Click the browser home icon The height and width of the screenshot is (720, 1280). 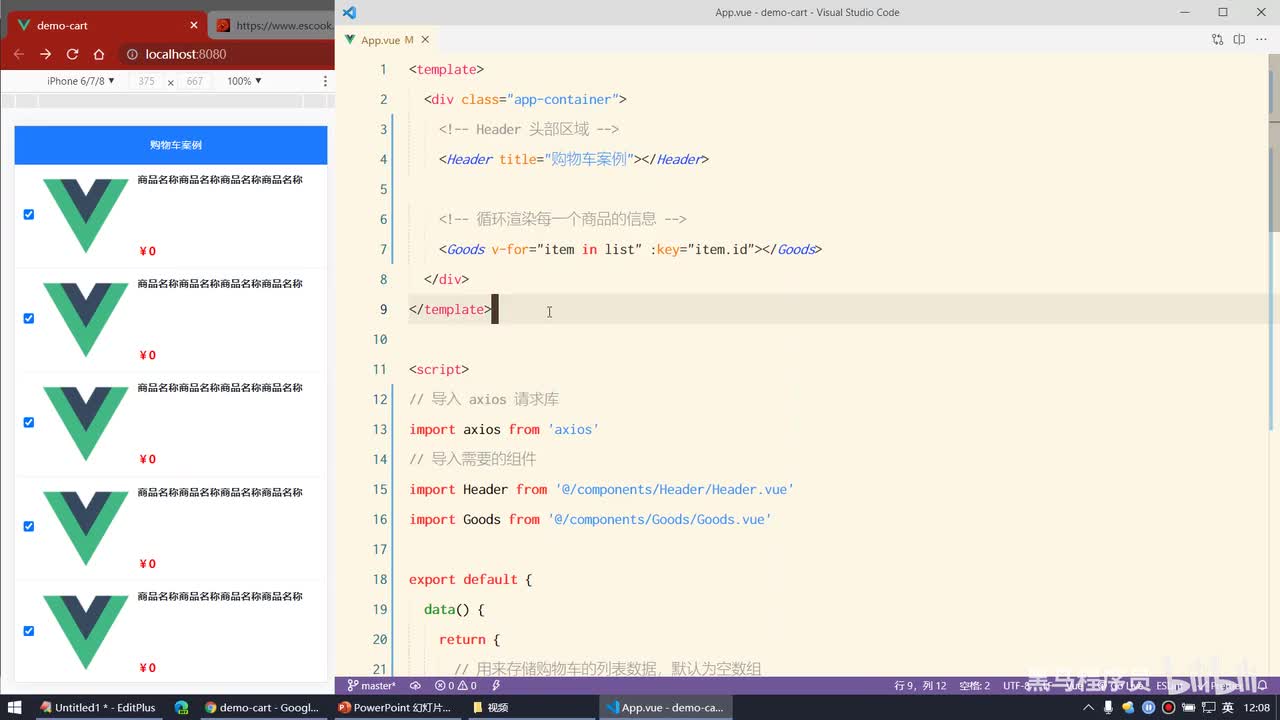(x=99, y=54)
